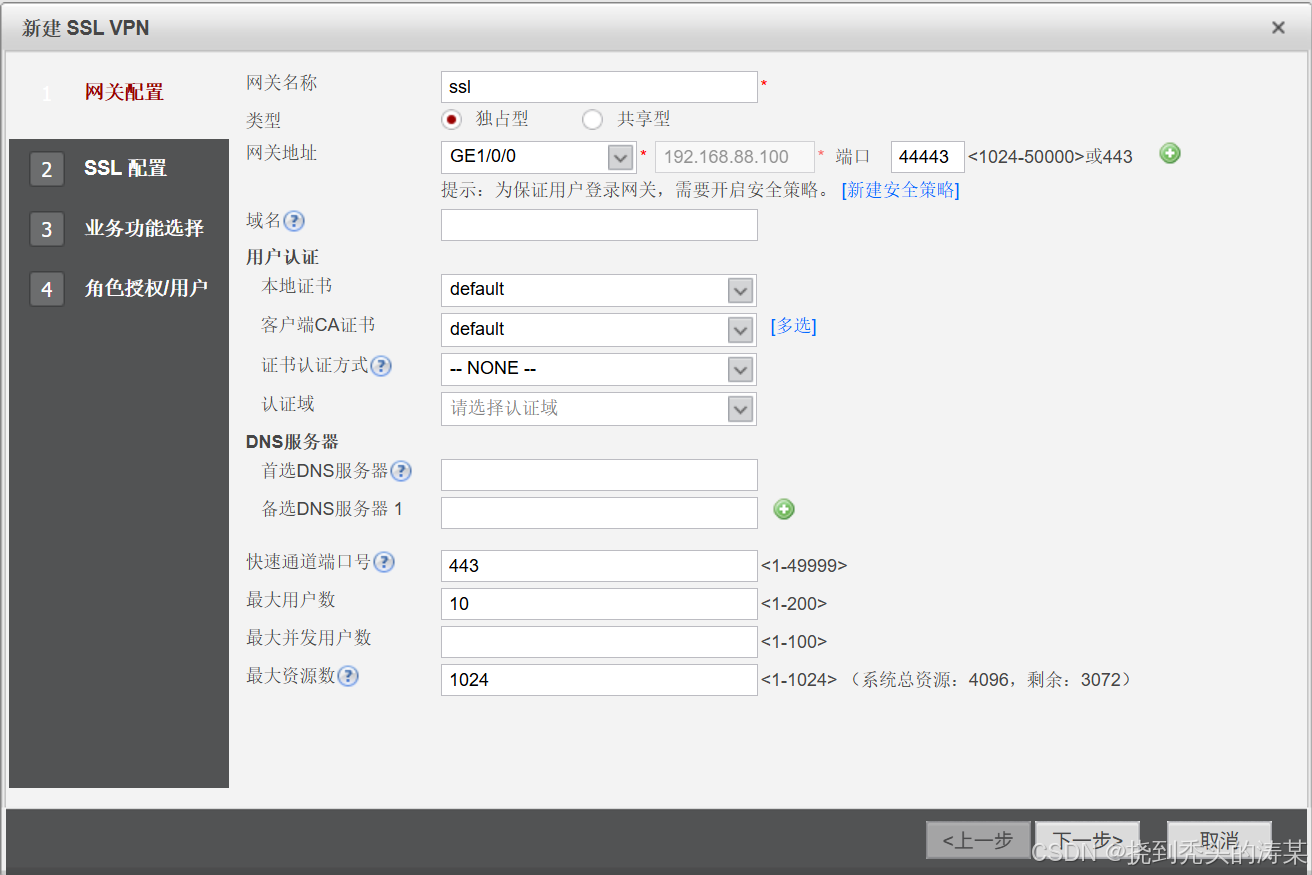The height and width of the screenshot is (875, 1312).
Task: Click the 首选DNS服务器 input field
Action: point(599,475)
